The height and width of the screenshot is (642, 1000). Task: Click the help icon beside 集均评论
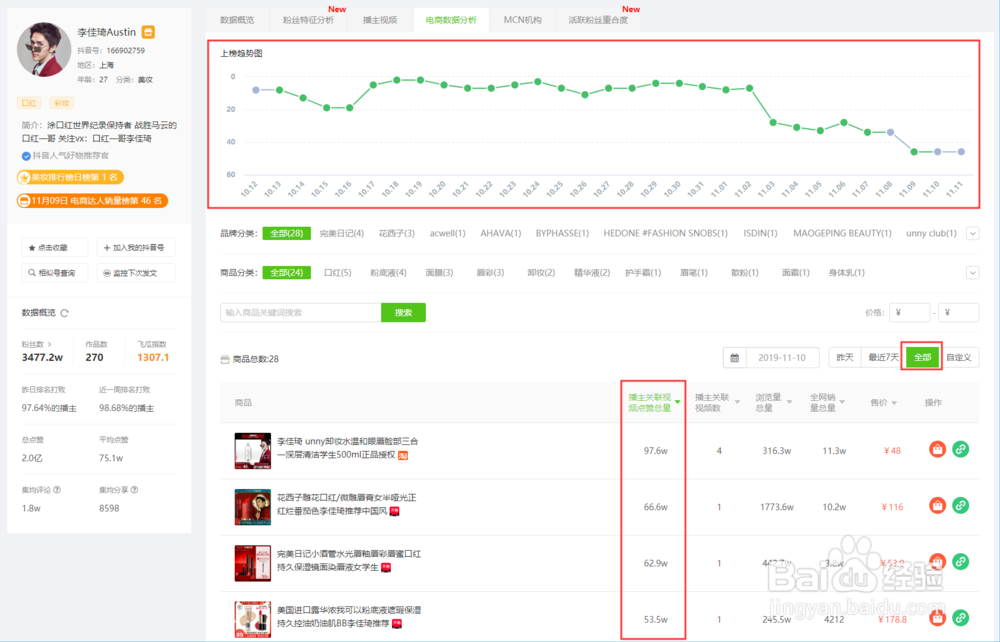click(x=57, y=490)
